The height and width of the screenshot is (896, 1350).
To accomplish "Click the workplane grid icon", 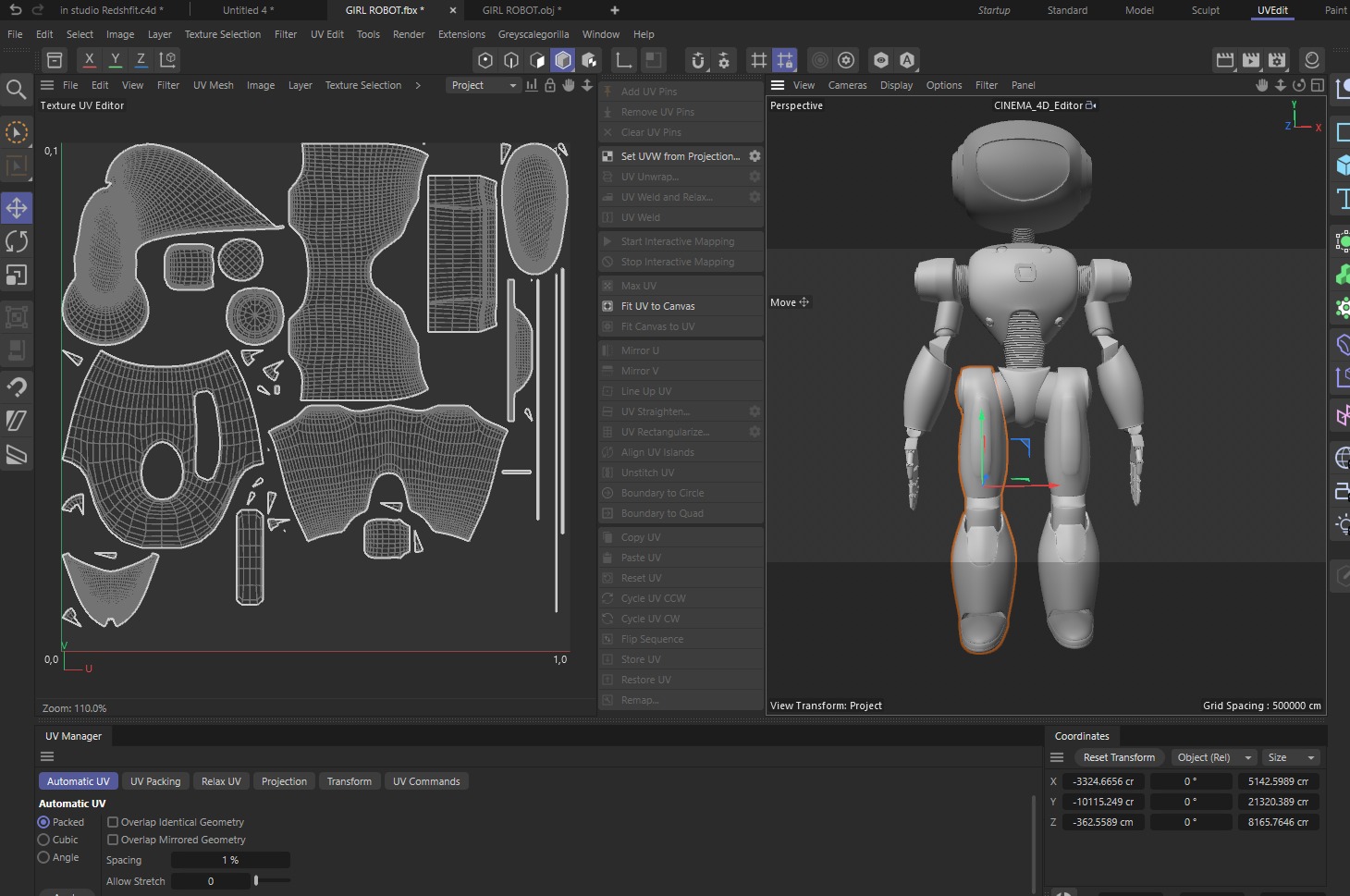I will [x=759, y=60].
